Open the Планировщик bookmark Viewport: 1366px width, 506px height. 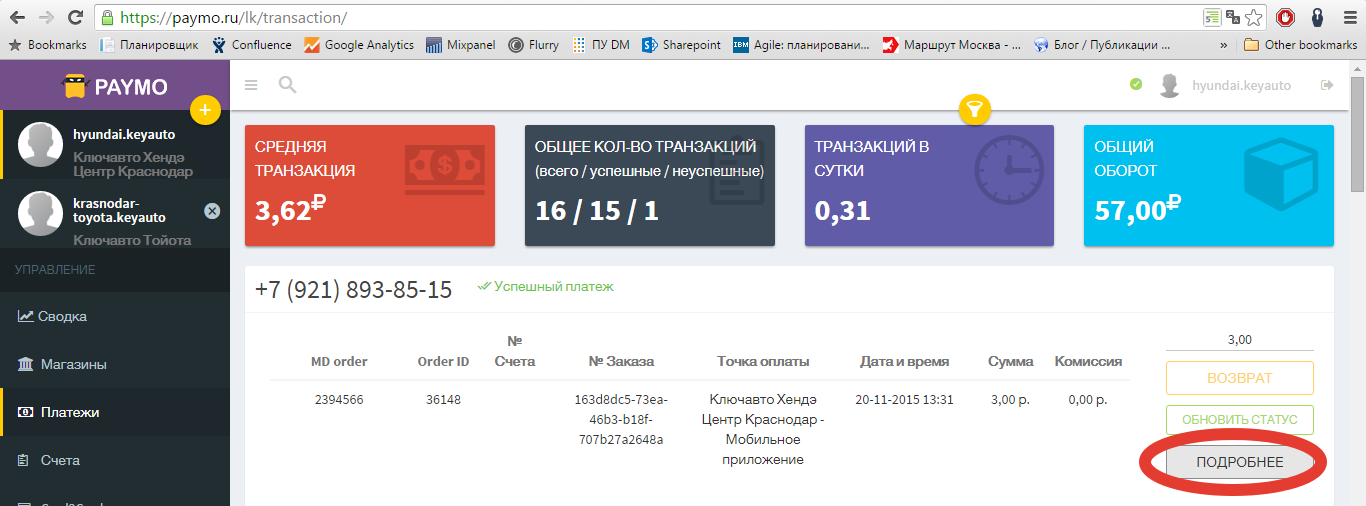pos(148,45)
